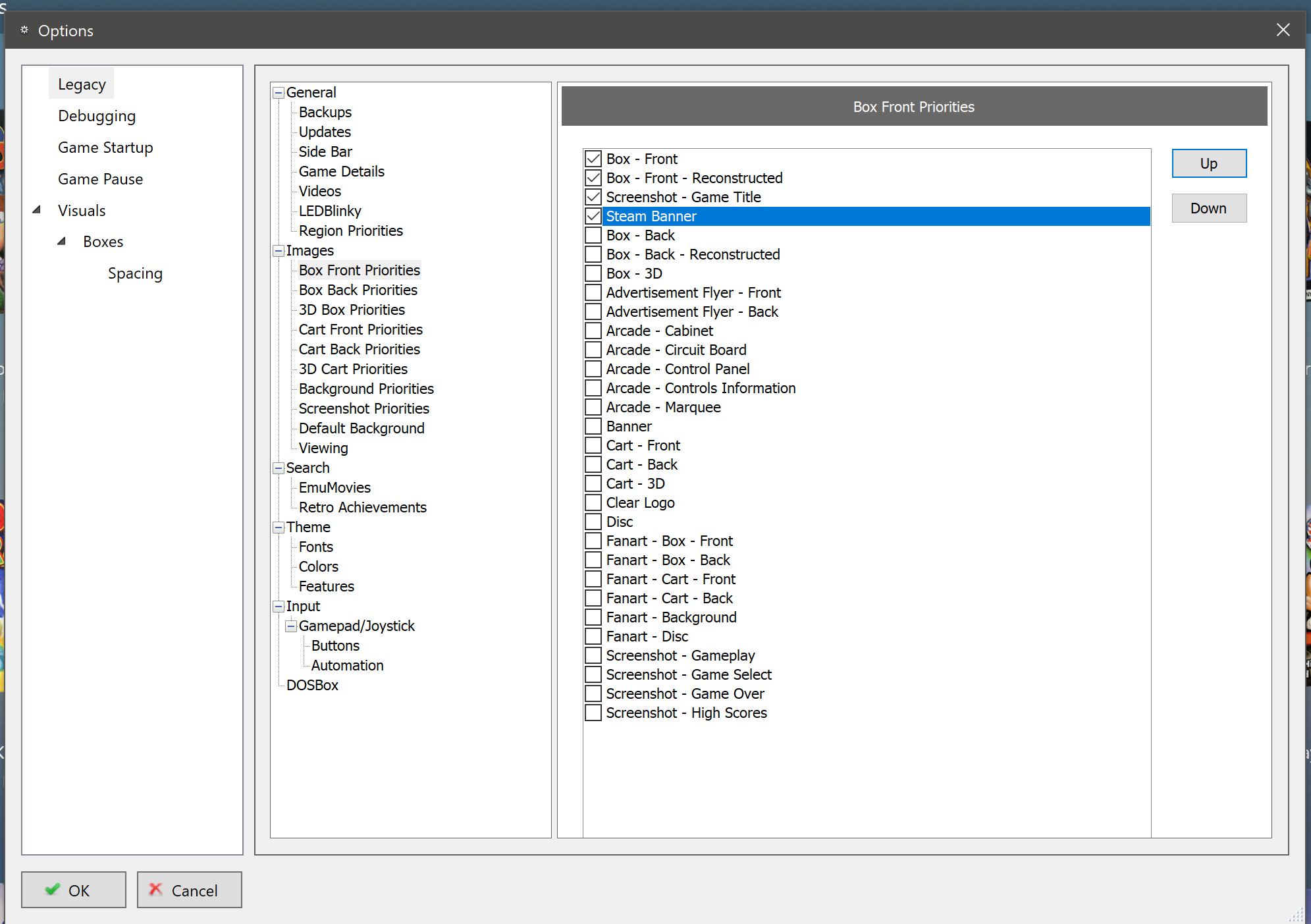Check the Fanart - Background checkbox
The height and width of the screenshot is (924, 1311).
point(593,617)
